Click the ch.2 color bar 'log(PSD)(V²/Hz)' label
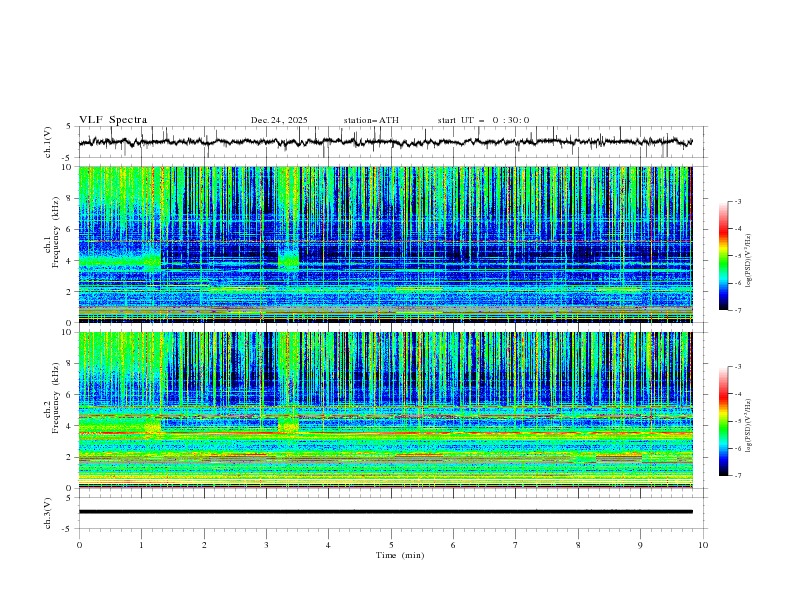The width and height of the screenshot is (792, 612). coord(749,426)
